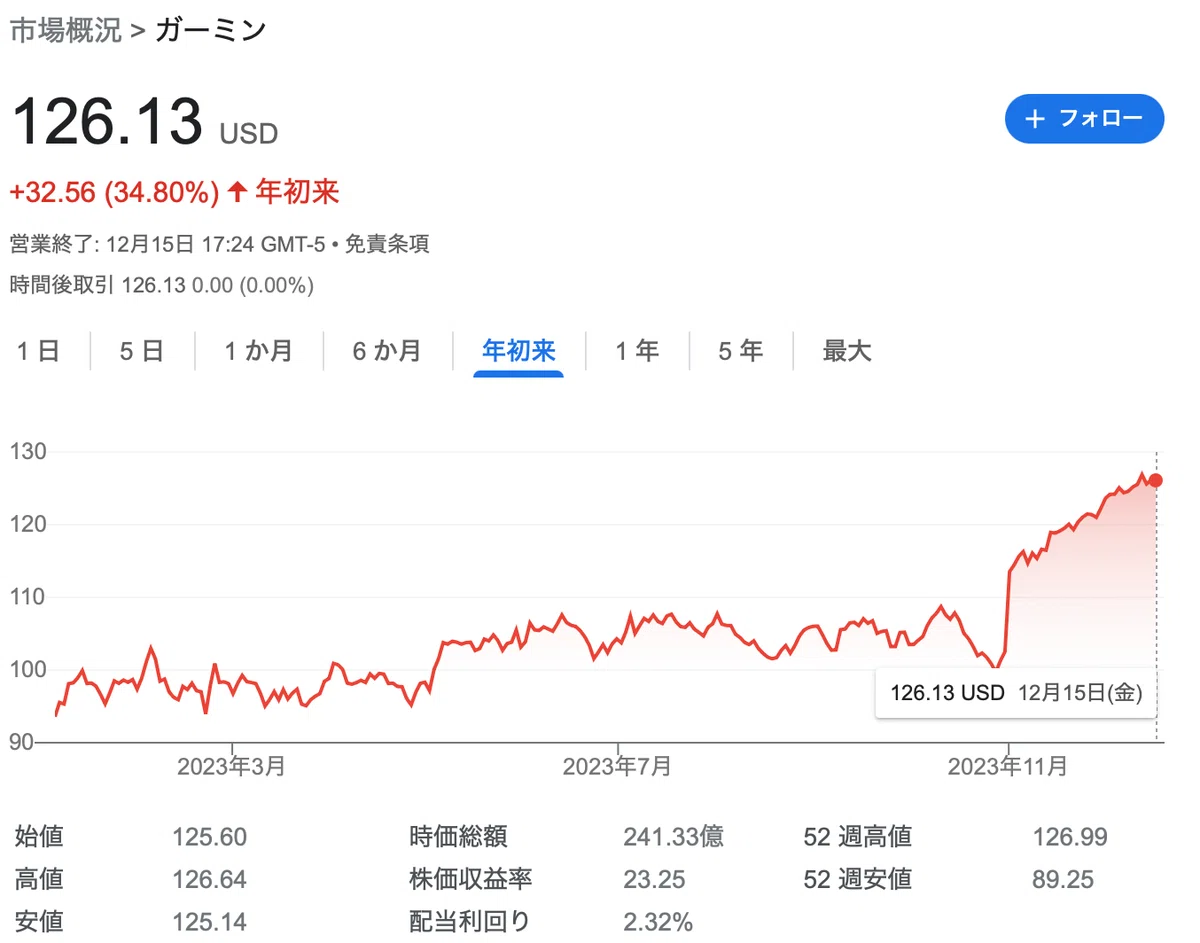This screenshot has width=1200, height=943.
Task: Click the 高値 value 126.64
Action: (x=209, y=879)
